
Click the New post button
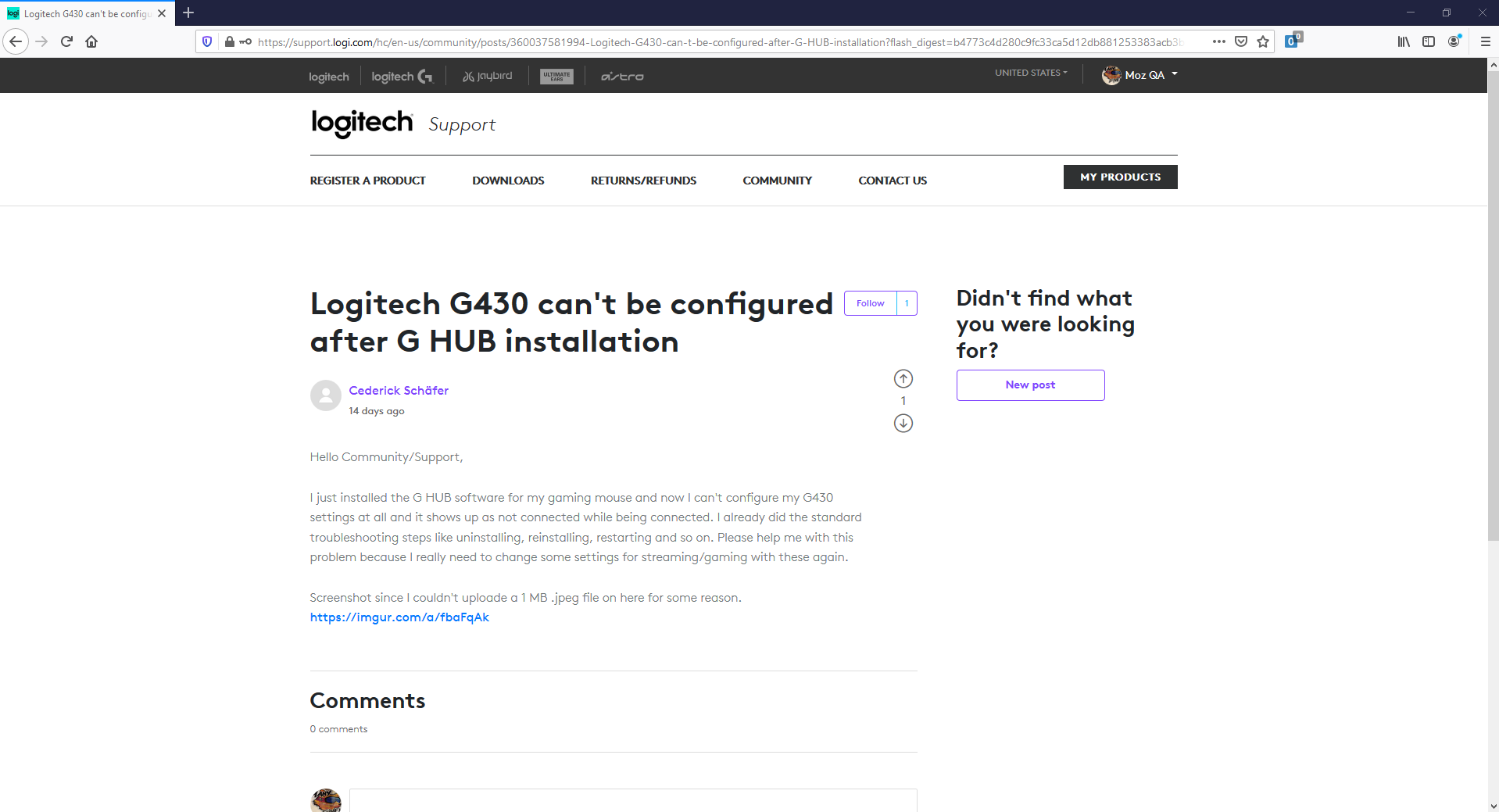pos(1030,385)
